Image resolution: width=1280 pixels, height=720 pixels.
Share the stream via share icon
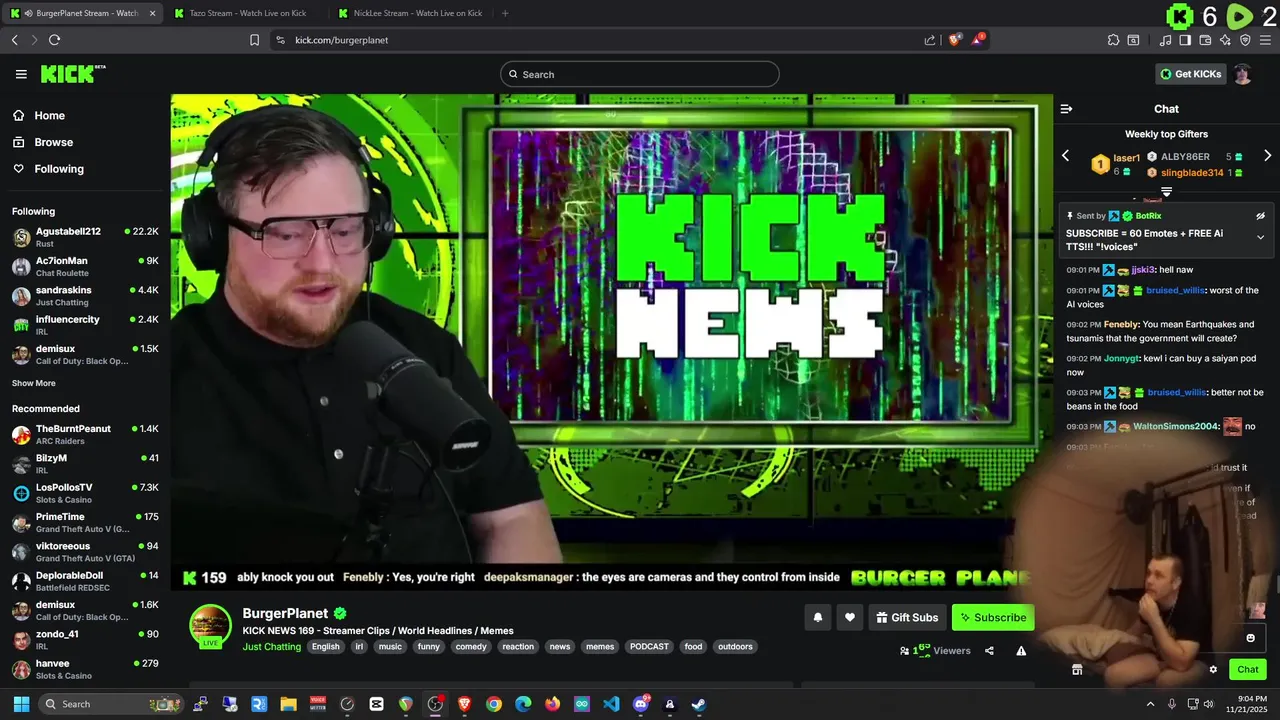[x=989, y=650]
